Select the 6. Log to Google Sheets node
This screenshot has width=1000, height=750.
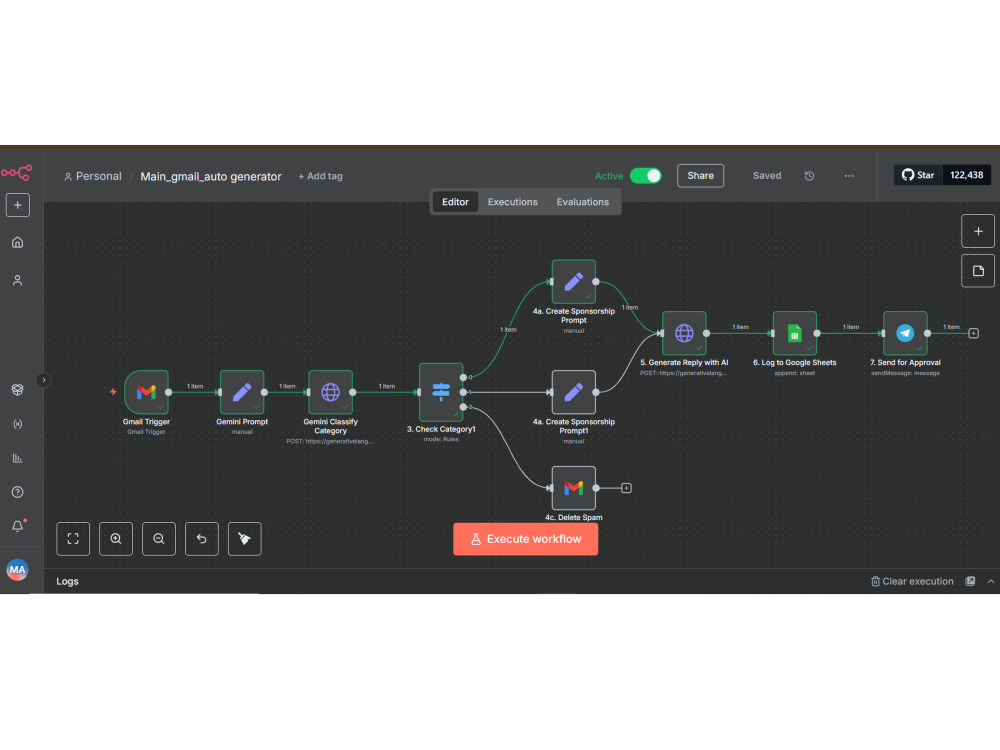[x=795, y=333]
